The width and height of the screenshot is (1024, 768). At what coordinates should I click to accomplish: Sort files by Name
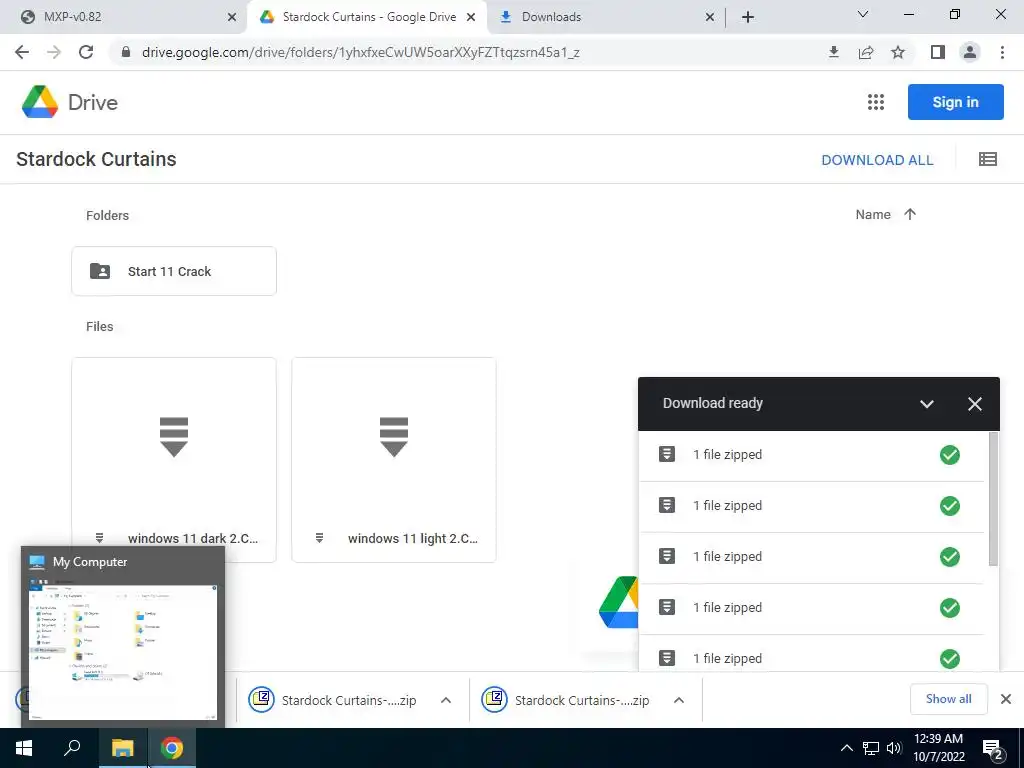(872, 214)
